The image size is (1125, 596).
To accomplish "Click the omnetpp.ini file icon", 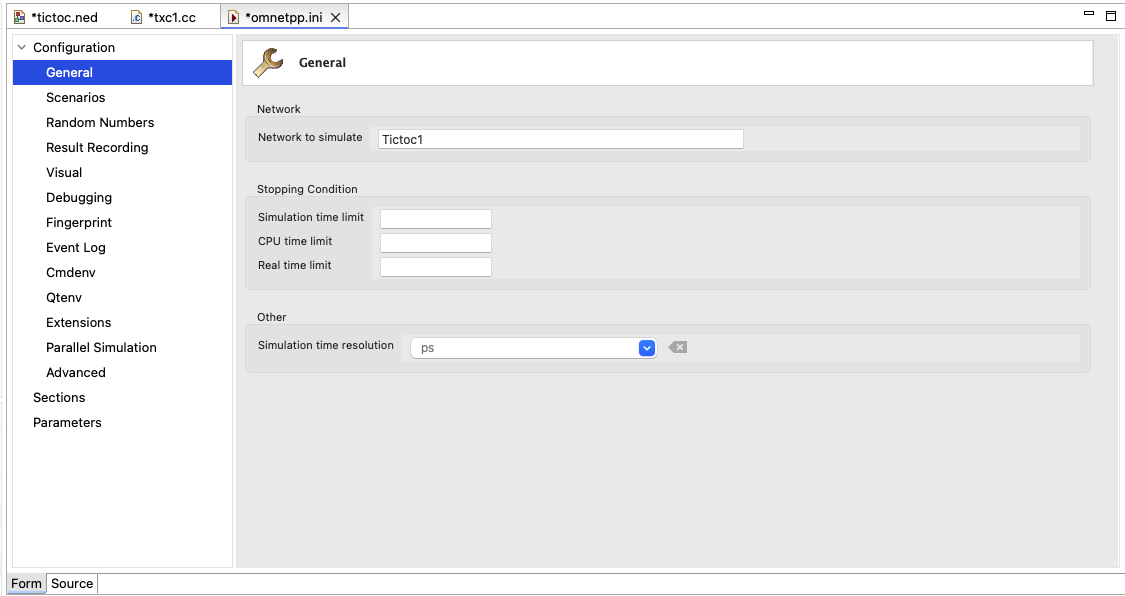I will (x=233, y=17).
